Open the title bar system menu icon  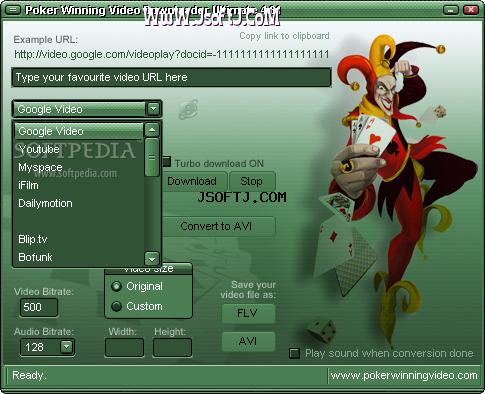tap(13, 10)
